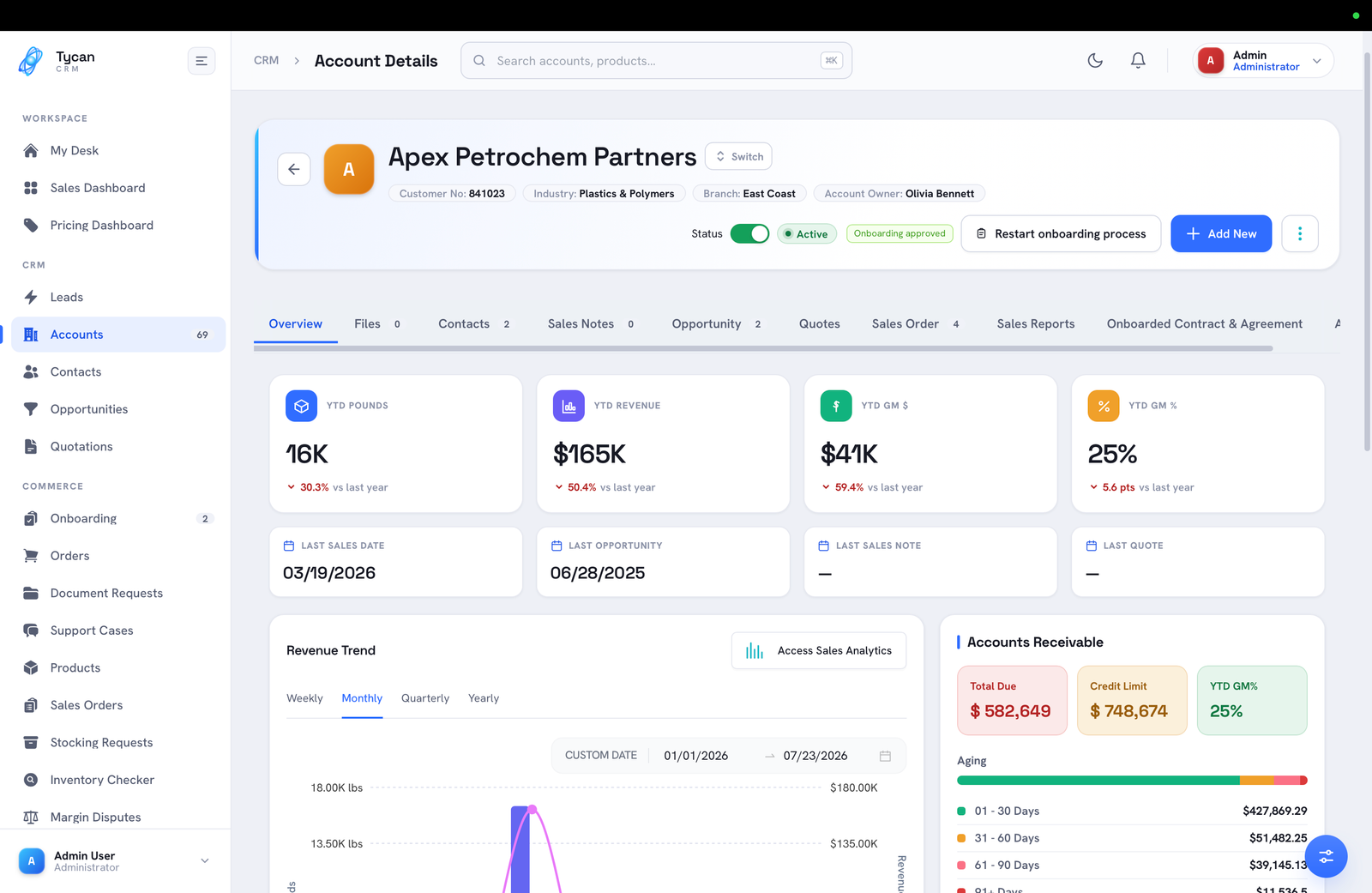The image size is (1372, 893).
Task: Open Onboarding clipboard icon
Action: (x=31, y=518)
